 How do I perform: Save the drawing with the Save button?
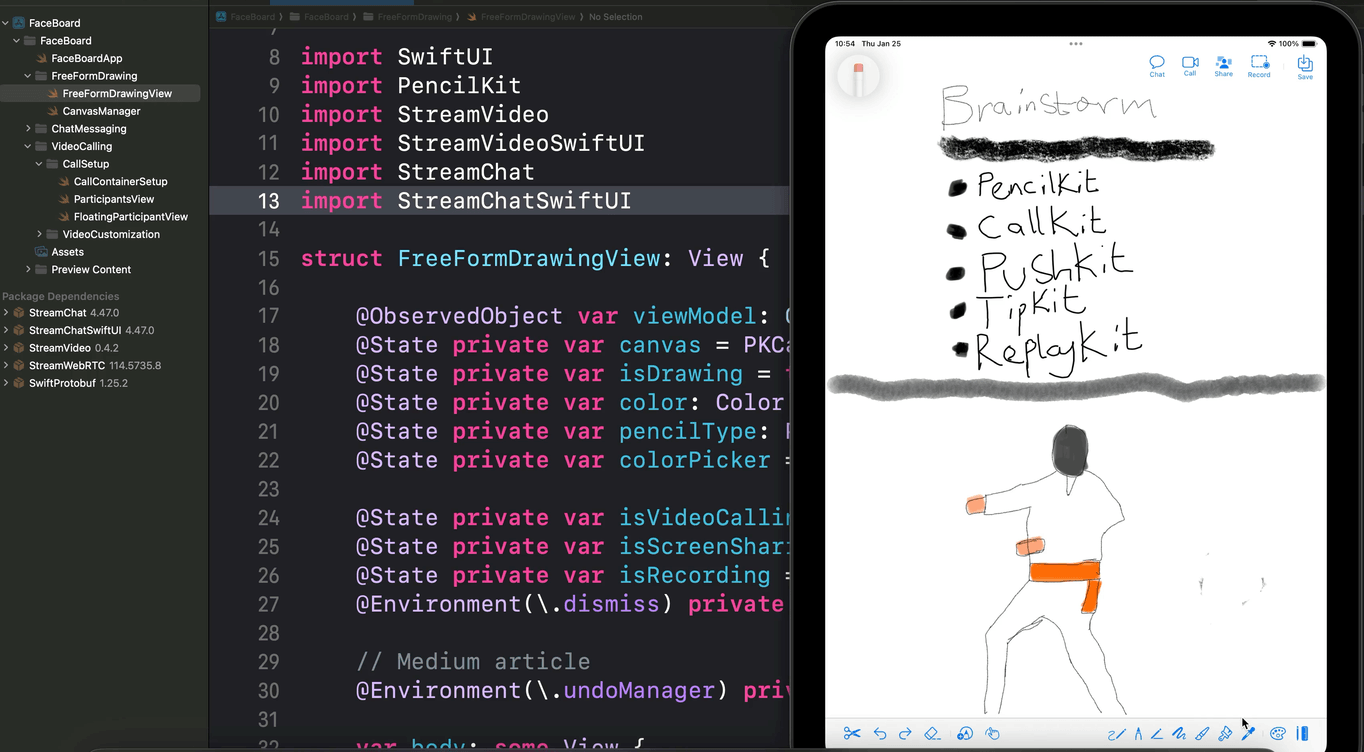pyautogui.click(x=1305, y=65)
